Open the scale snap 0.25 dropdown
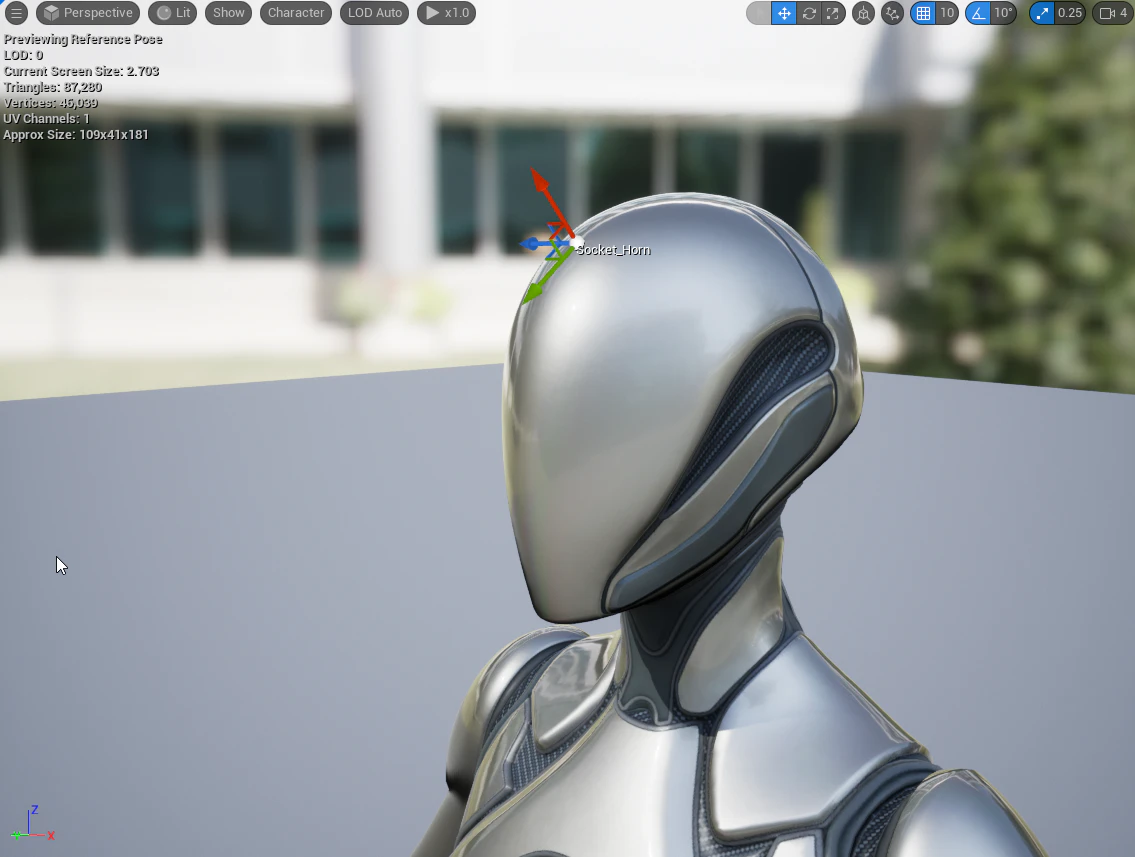The width and height of the screenshot is (1135, 857). (x=1070, y=13)
